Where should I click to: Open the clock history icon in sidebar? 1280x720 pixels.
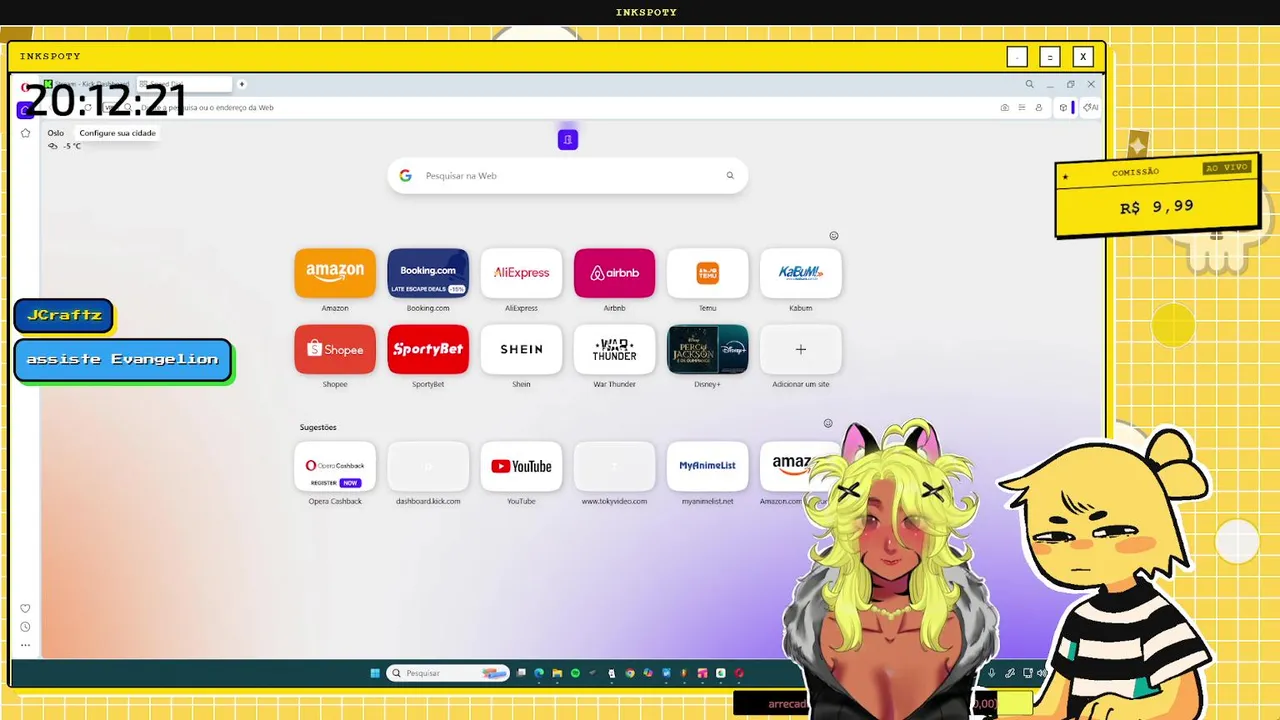click(x=26, y=627)
